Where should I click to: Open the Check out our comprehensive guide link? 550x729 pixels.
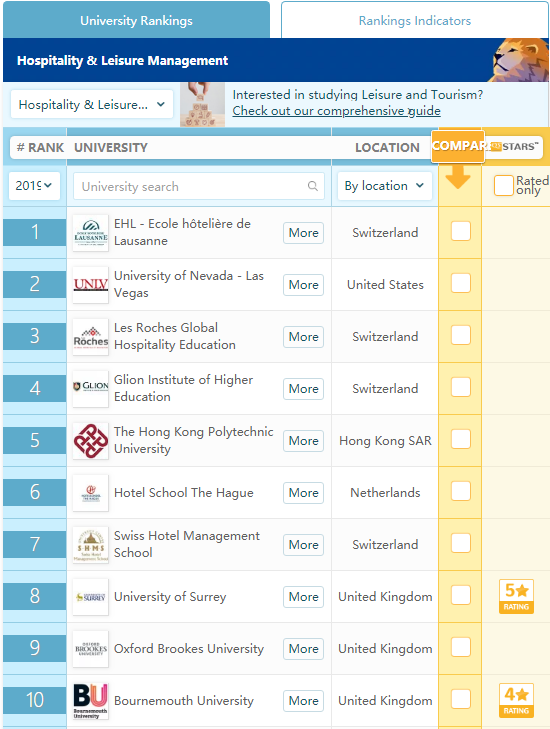(x=337, y=111)
